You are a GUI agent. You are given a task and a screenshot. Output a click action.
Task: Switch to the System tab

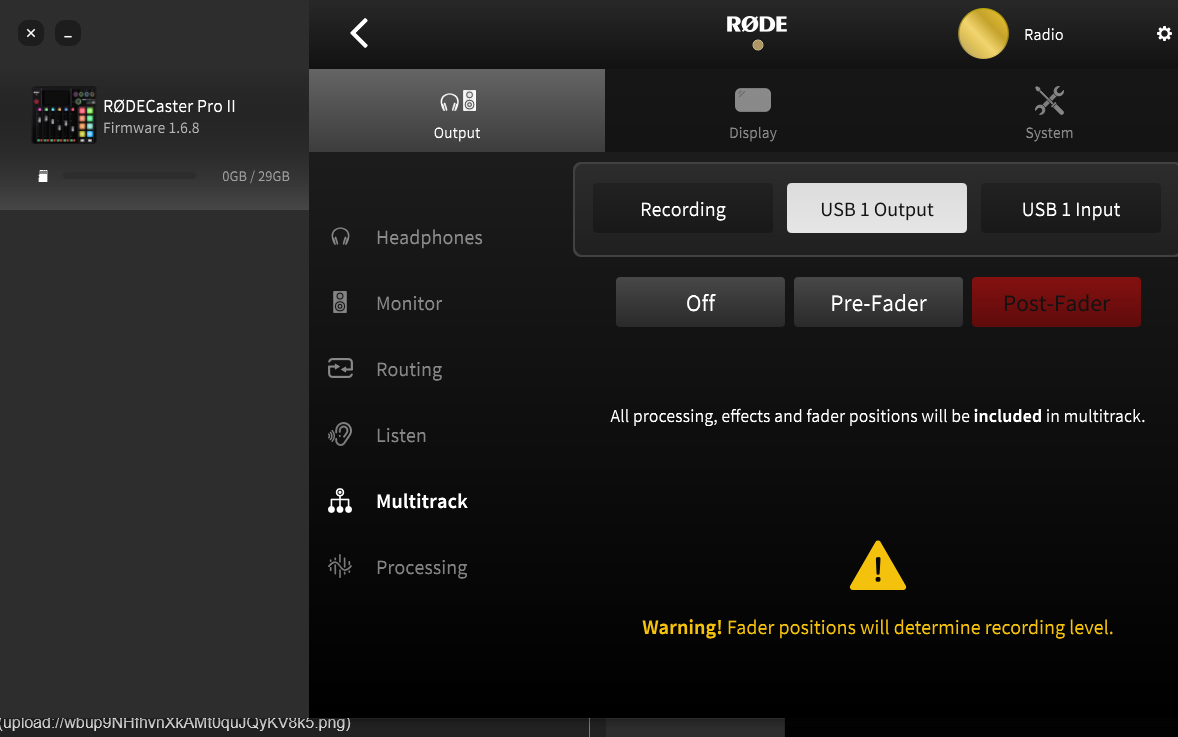click(x=1049, y=111)
